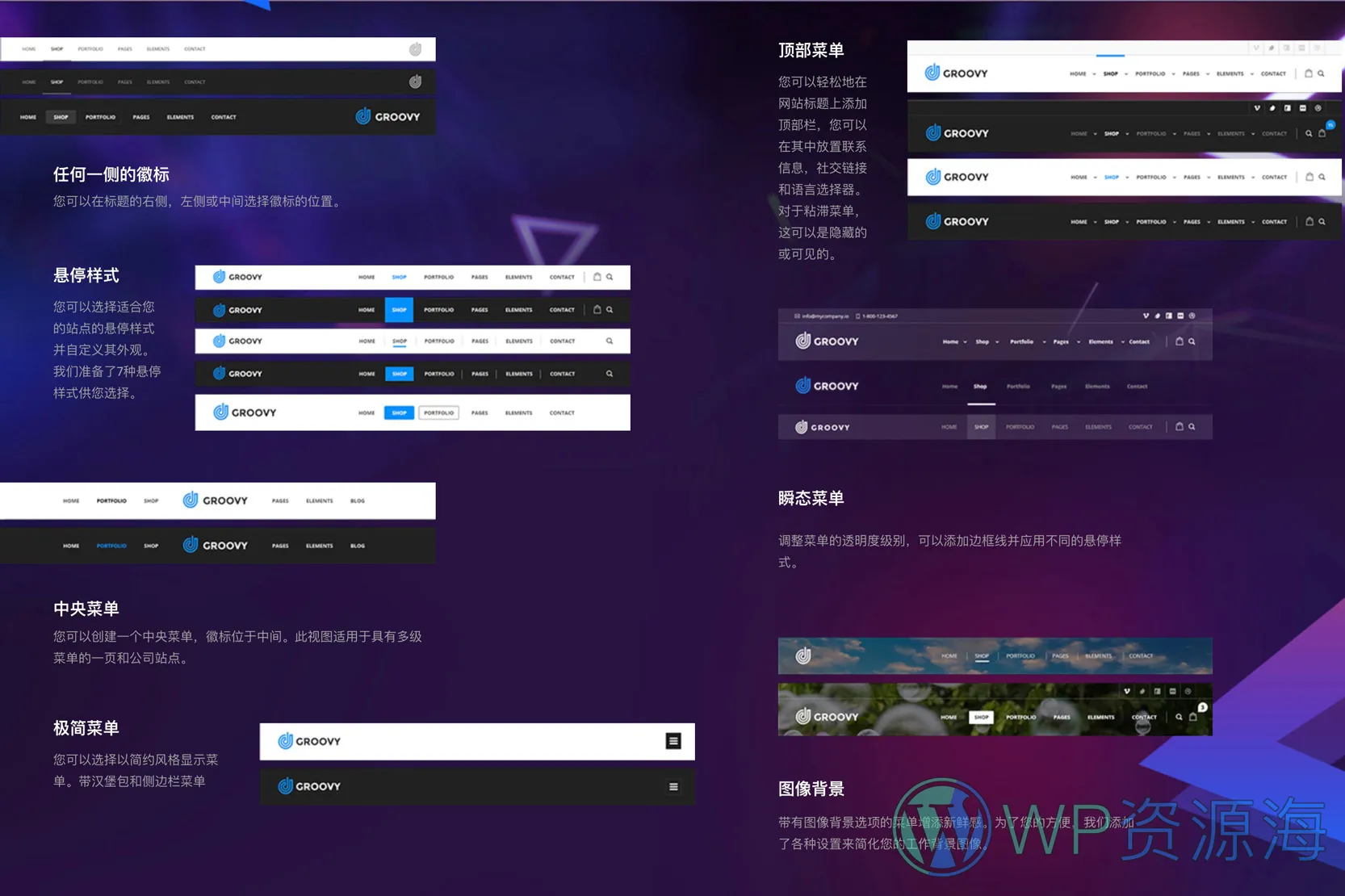Open the hamburger menu in the minimal white header
This screenshot has height=896, width=1345.
pos(672,741)
